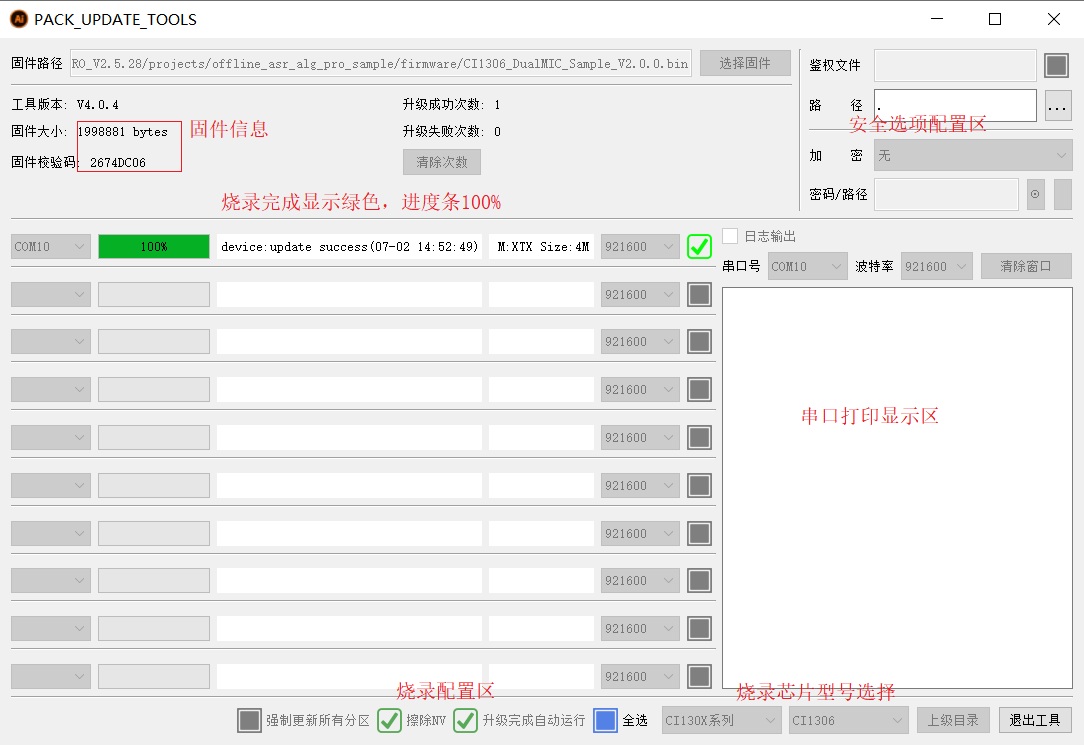Check the 强制更新所有分区 option
The width and height of the screenshot is (1084, 746).
[x=249, y=720]
